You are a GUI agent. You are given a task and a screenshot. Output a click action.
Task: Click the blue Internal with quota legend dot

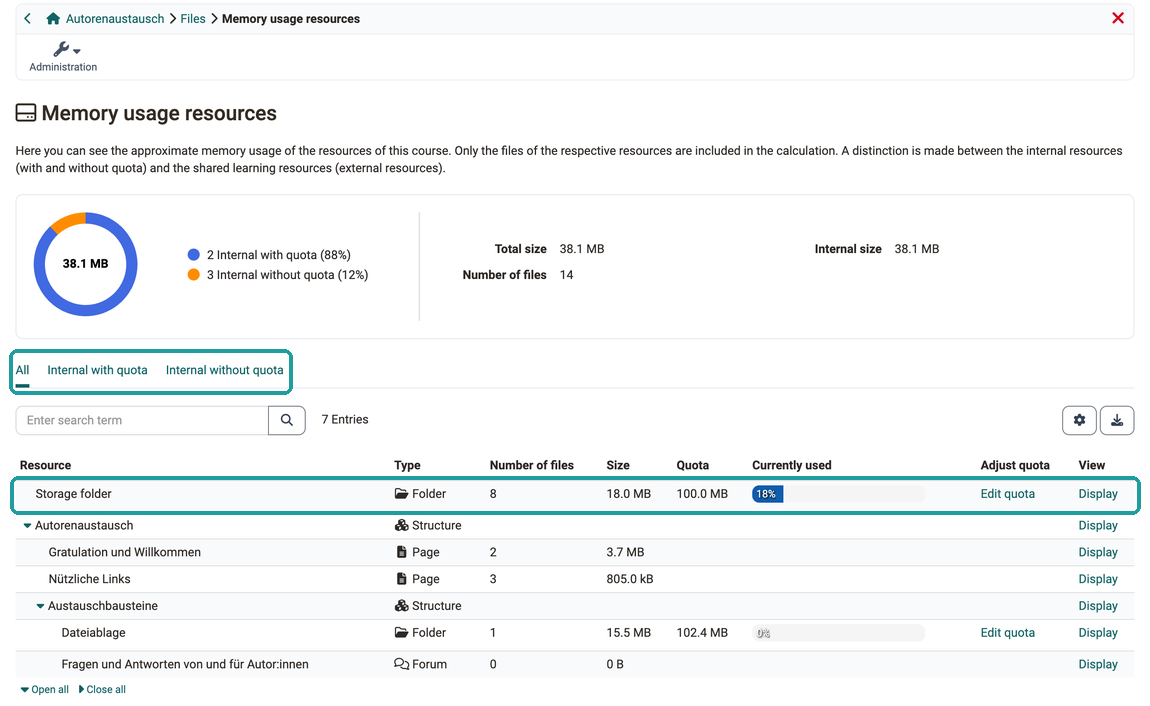(194, 254)
